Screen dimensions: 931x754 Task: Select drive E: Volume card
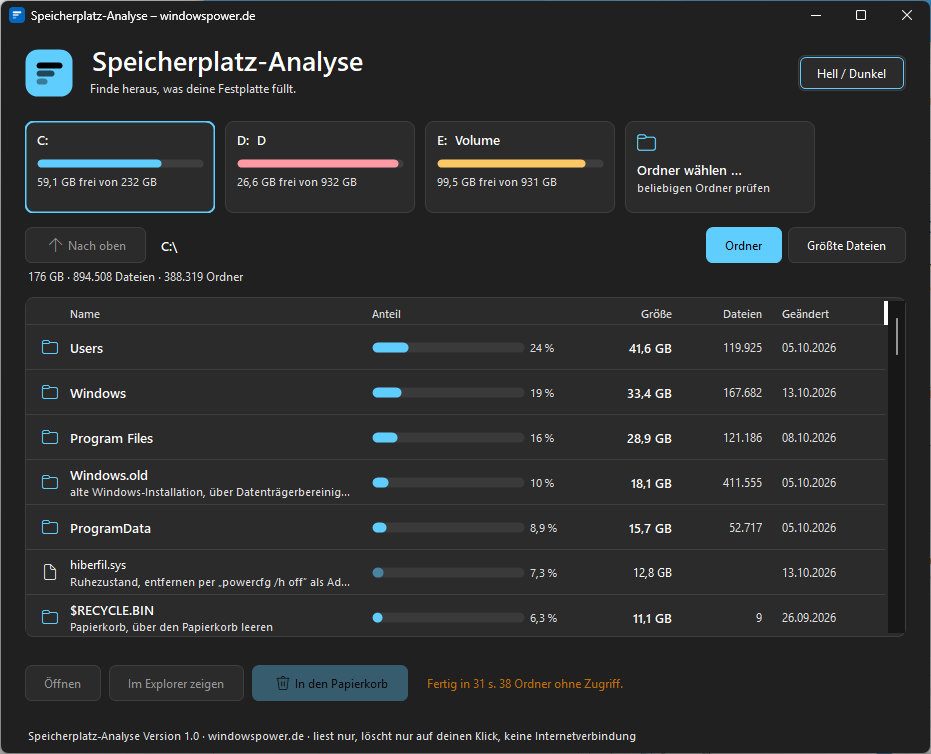520,167
